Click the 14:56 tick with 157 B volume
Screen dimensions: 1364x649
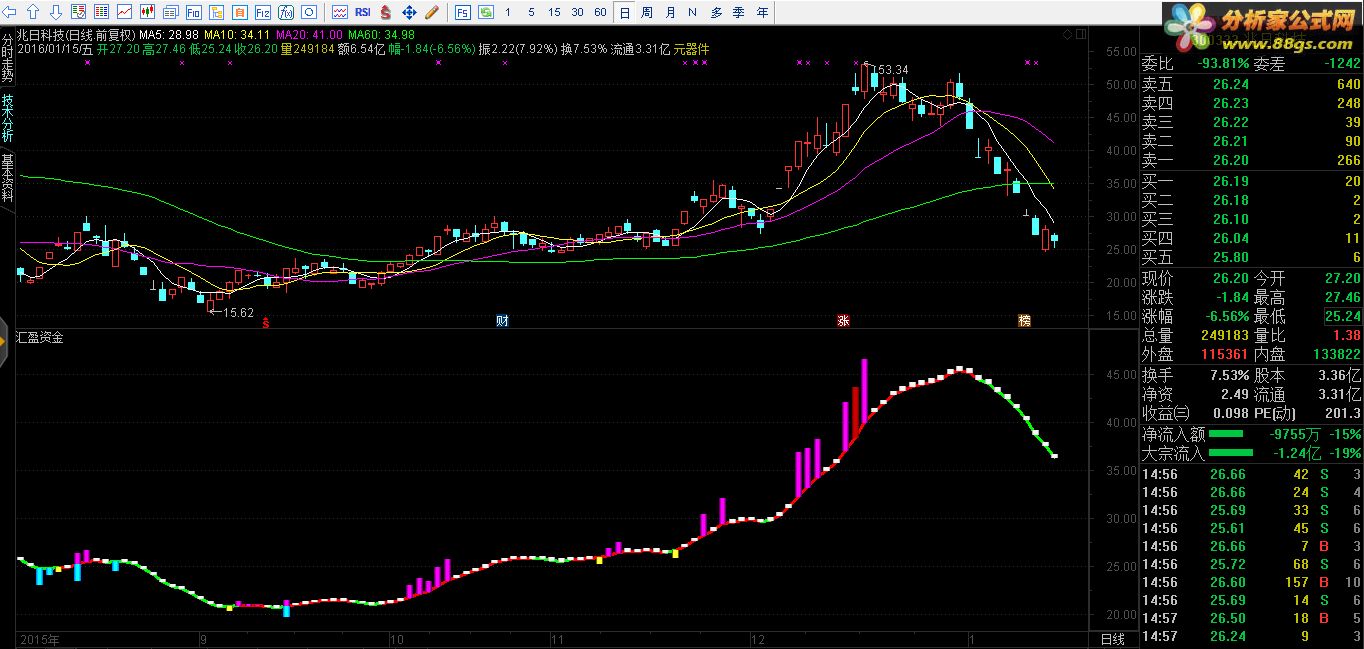(x=1251, y=582)
